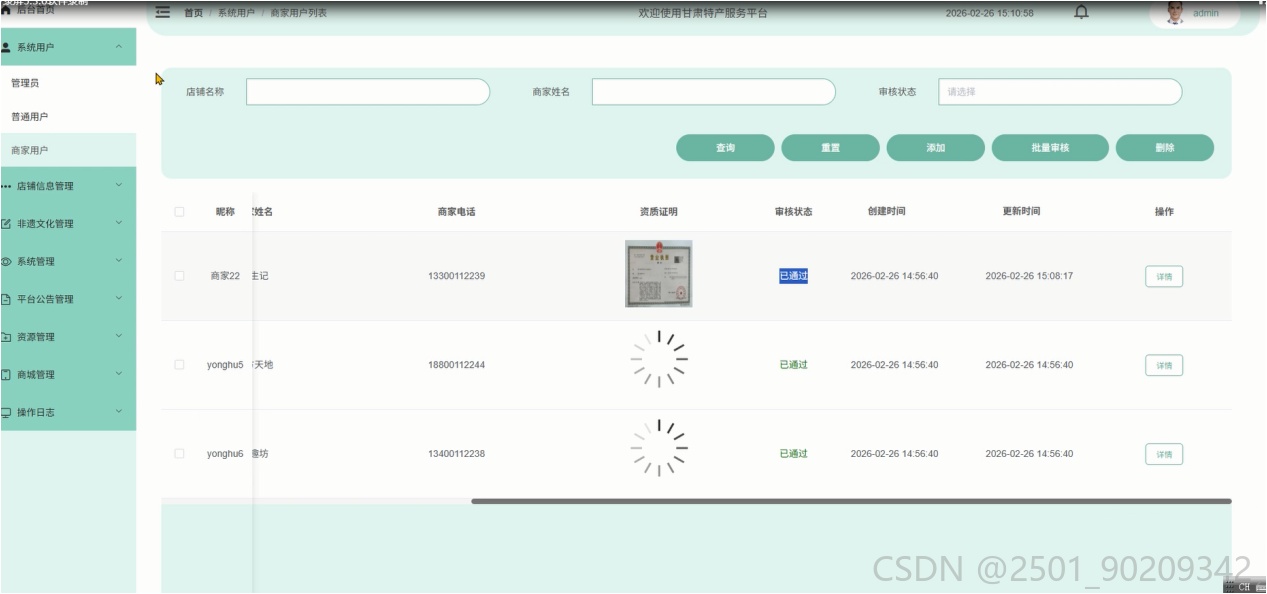Click the 店铺信息管理 sidebar icon
Viewport: 1267px width, 594px height.
point(7,186)
